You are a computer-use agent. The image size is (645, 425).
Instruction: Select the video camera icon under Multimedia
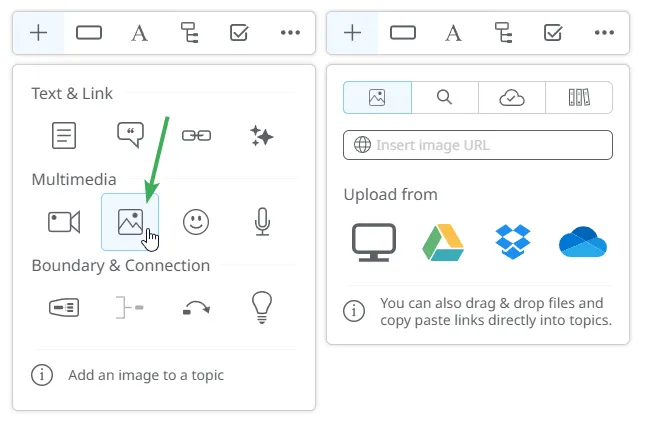(64, 222)
